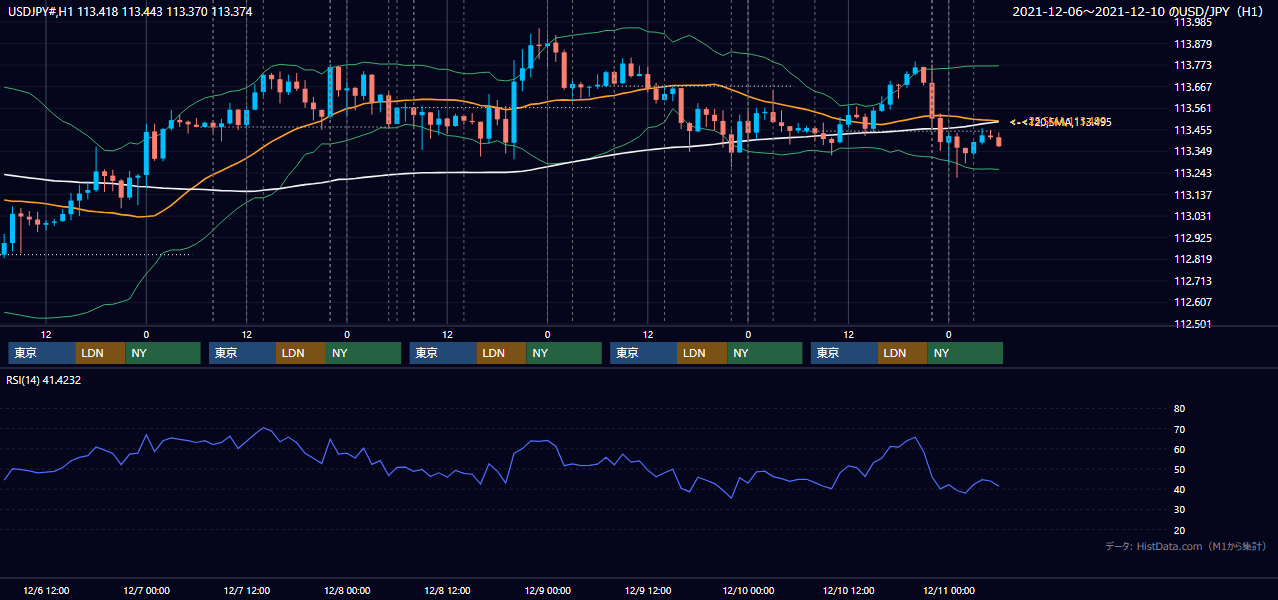Click the first 東京 session box (12/6)

42,353
